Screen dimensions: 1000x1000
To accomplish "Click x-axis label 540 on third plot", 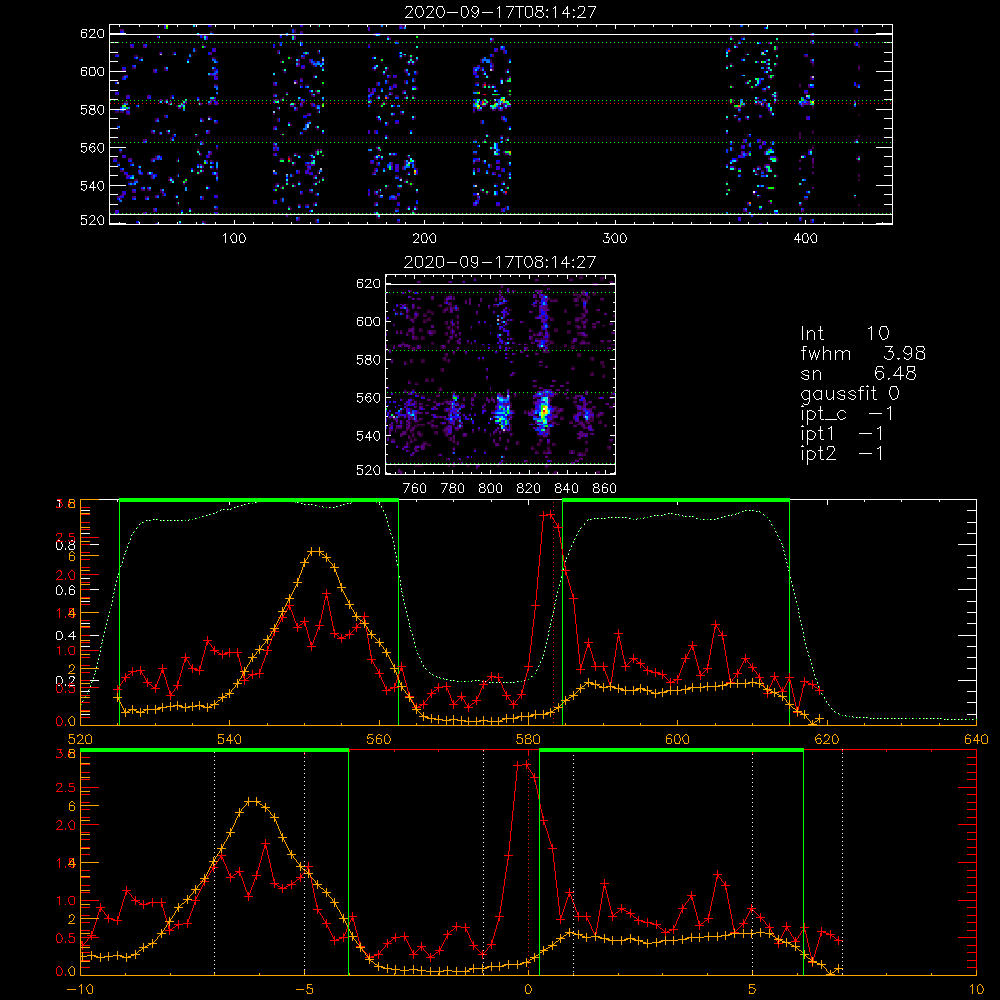I will pos(230,739).
